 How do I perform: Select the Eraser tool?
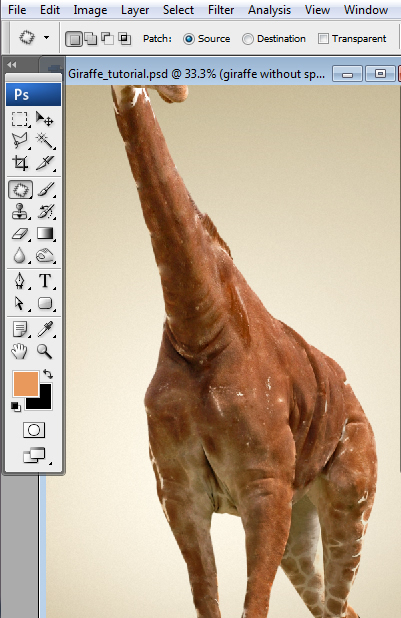pos(20,234)
